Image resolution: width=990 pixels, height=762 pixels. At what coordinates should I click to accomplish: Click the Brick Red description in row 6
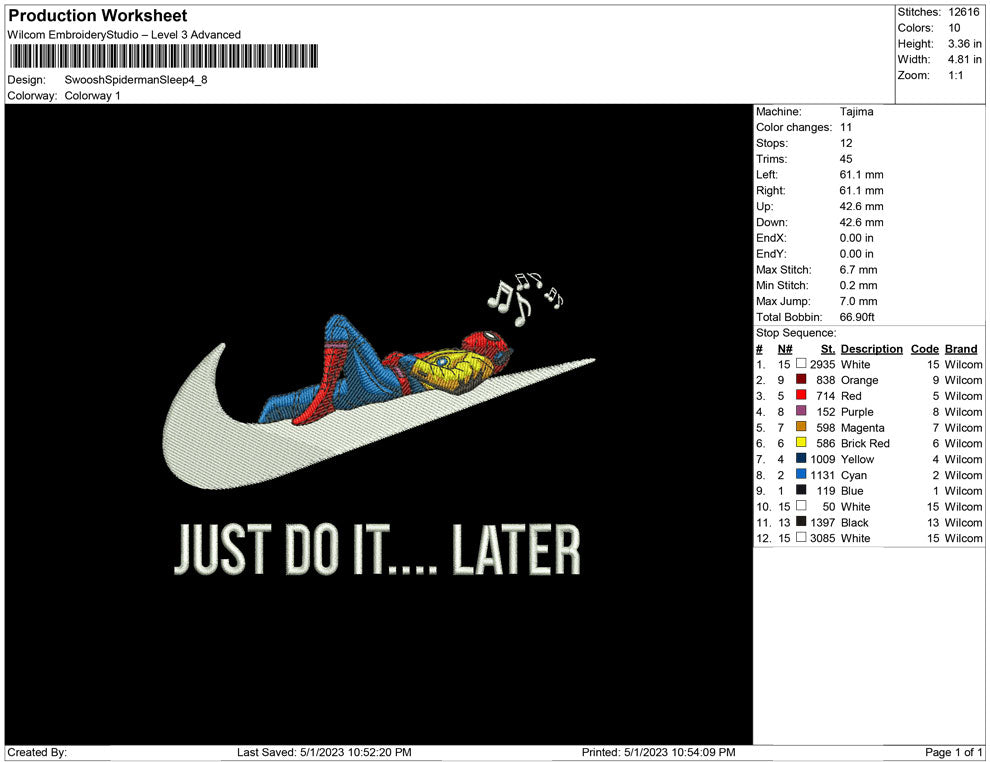865,443
